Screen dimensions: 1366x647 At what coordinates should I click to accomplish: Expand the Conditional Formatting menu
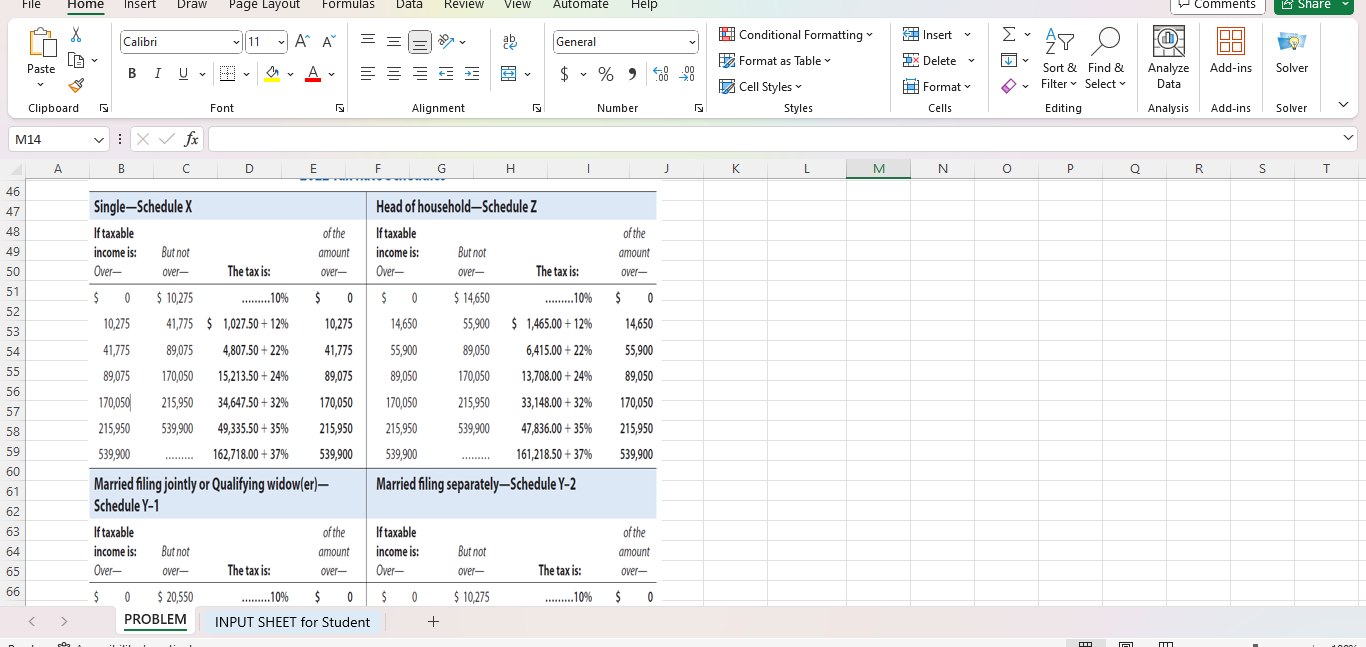tap(797, 34)
